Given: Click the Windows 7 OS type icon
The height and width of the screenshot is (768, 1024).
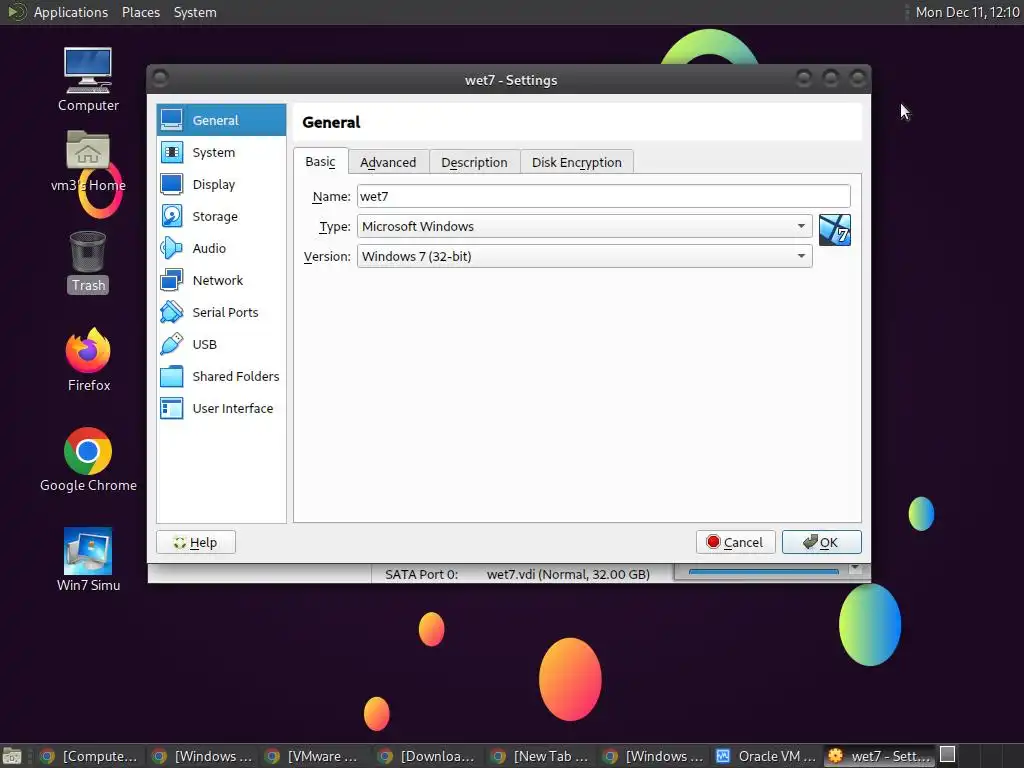Looking at the screenshot, I should (x=835, y=230).
